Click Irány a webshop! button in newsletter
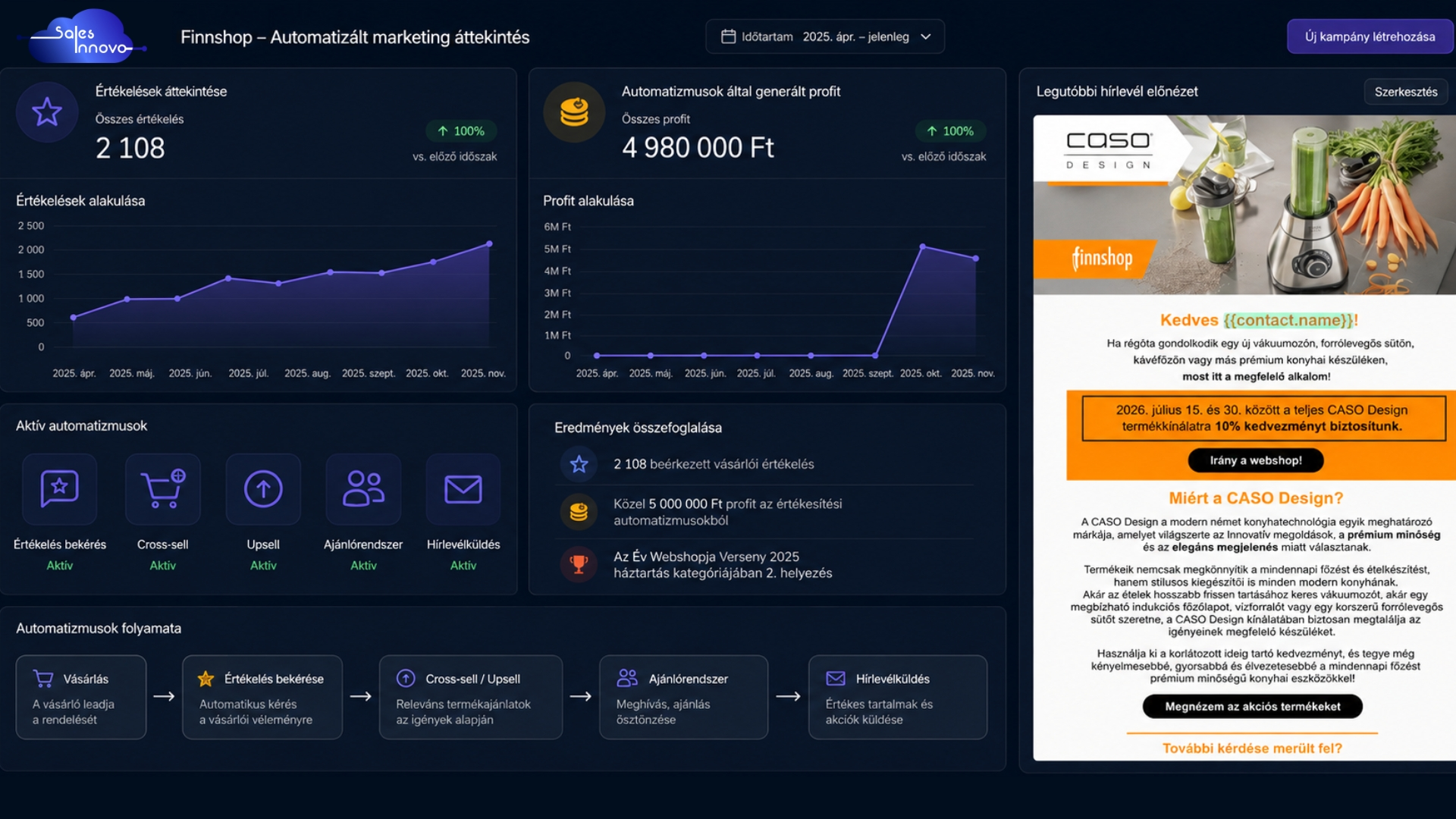The height and width of the screenshot is (819, 1456). coord(1256,460)
